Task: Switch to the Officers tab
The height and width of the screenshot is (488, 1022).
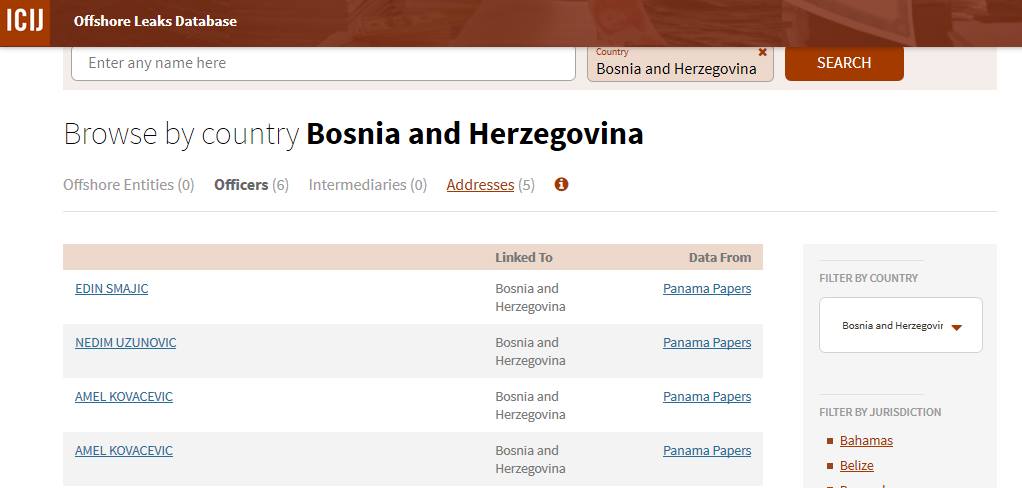Action: pyautogui.click(x=241, y=185)
